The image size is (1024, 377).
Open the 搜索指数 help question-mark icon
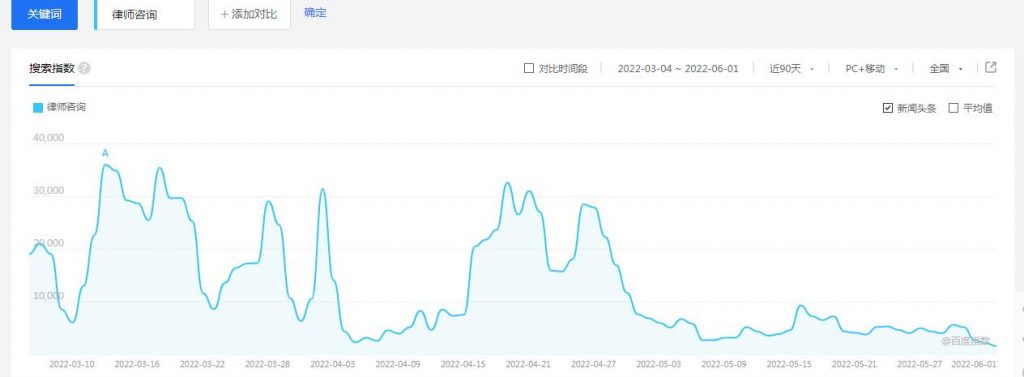pyautogui.click(x=84, y=69)
